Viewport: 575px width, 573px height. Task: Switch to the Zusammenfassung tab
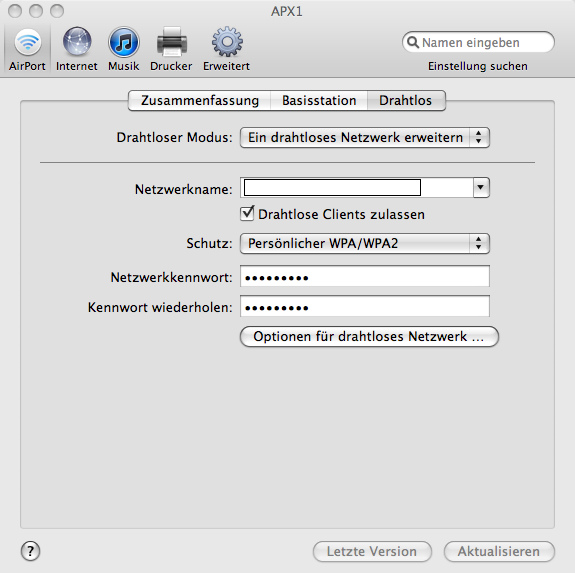(x=199, y=100)
